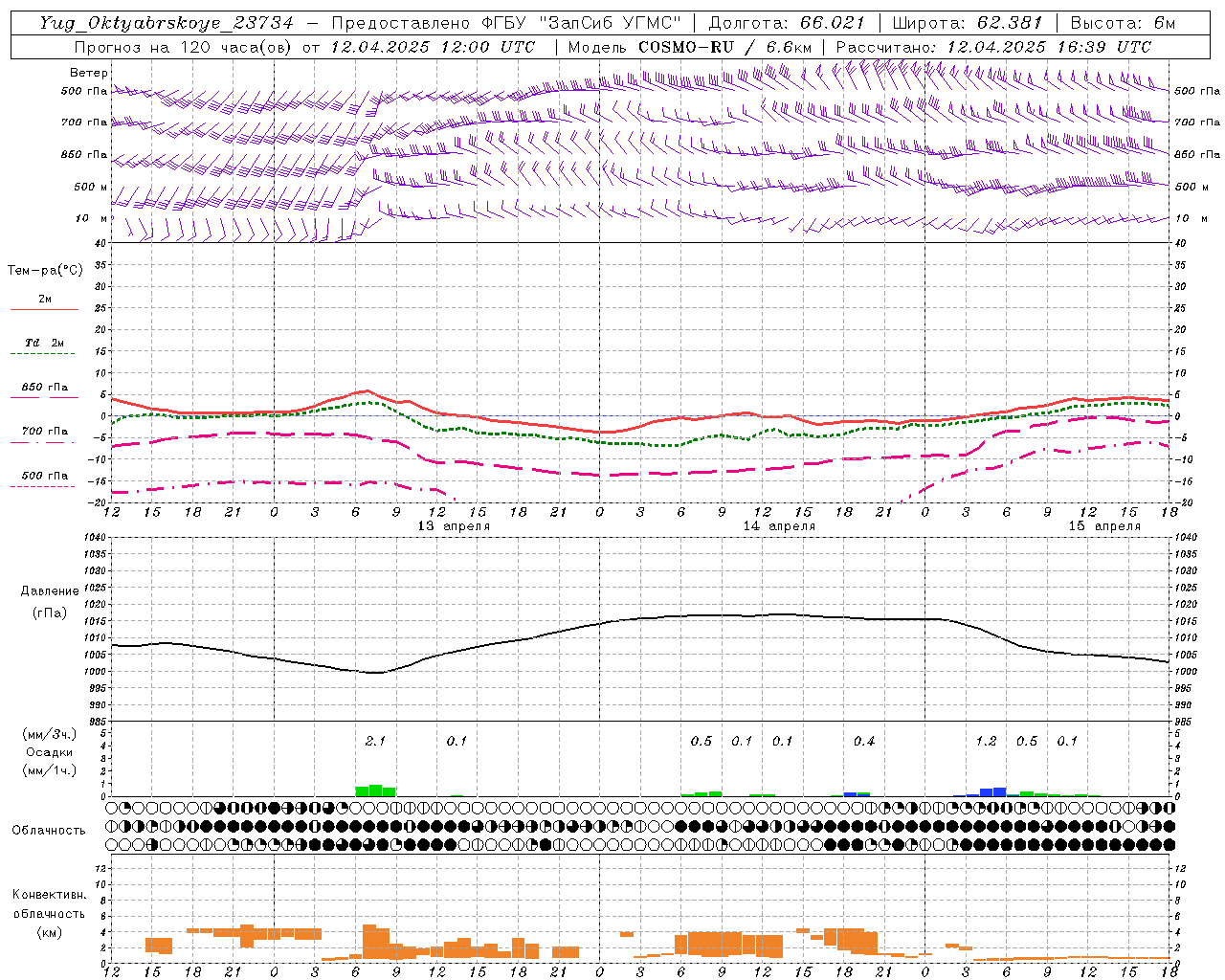Click the Модель COSMO-RU / 6.6км label
The image size is (1225, 980).
[690, 47]
